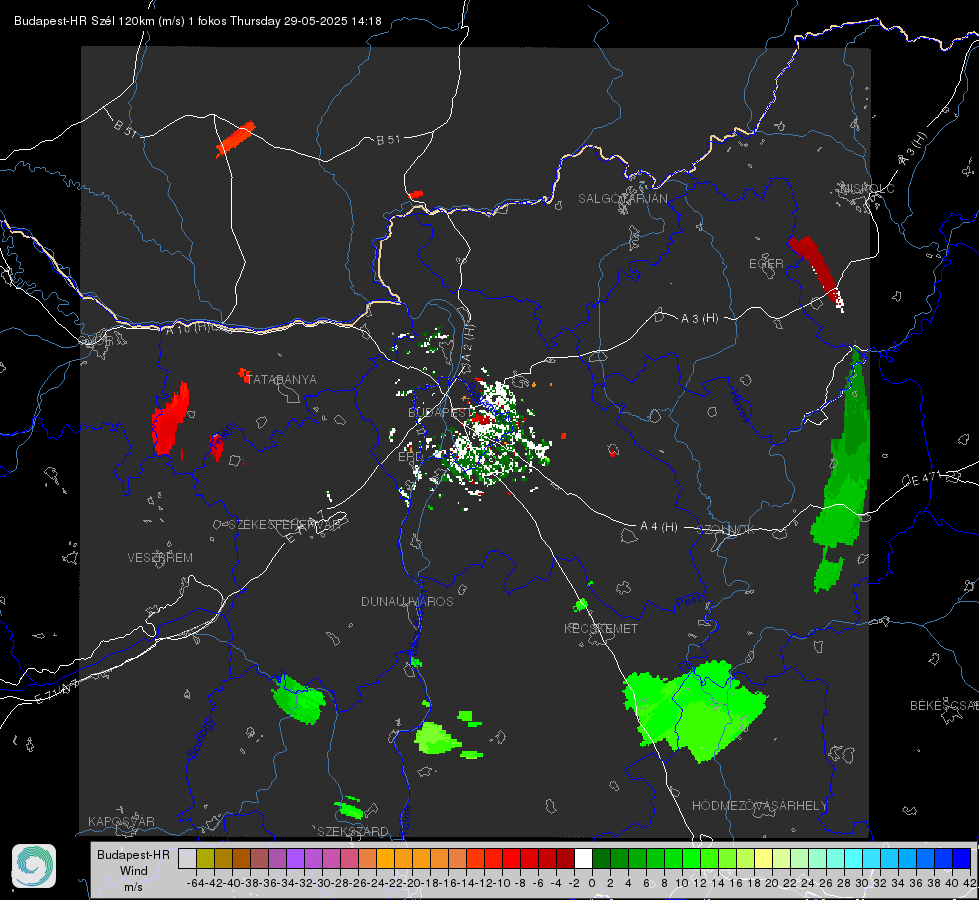
Task: Click the orange-red echo on the B 51 road
Action: click(x=235, y=139)
